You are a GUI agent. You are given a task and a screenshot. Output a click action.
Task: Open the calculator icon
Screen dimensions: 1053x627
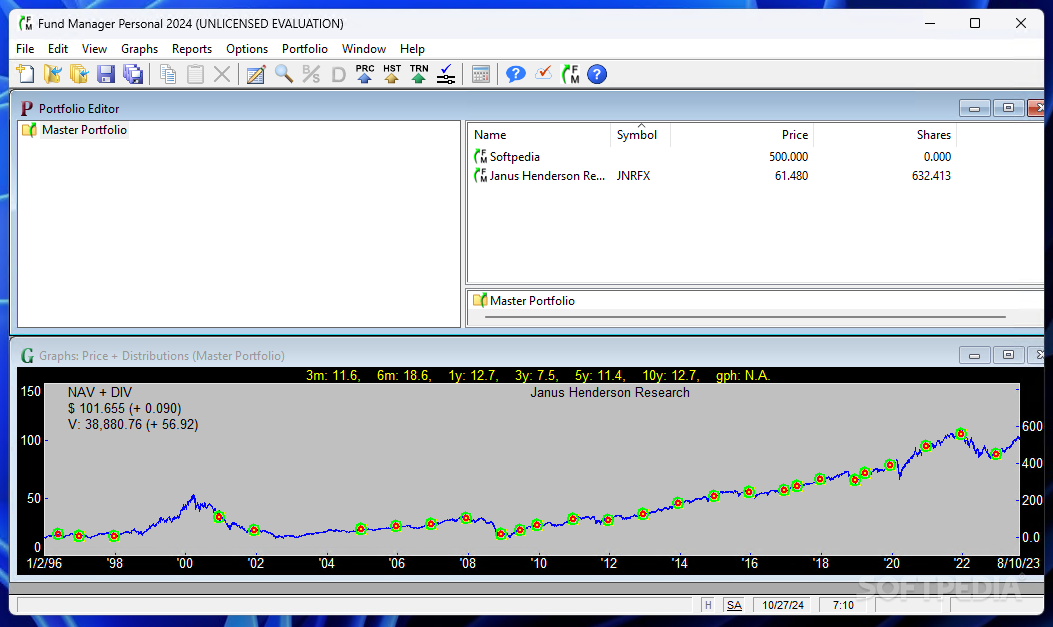481,74
